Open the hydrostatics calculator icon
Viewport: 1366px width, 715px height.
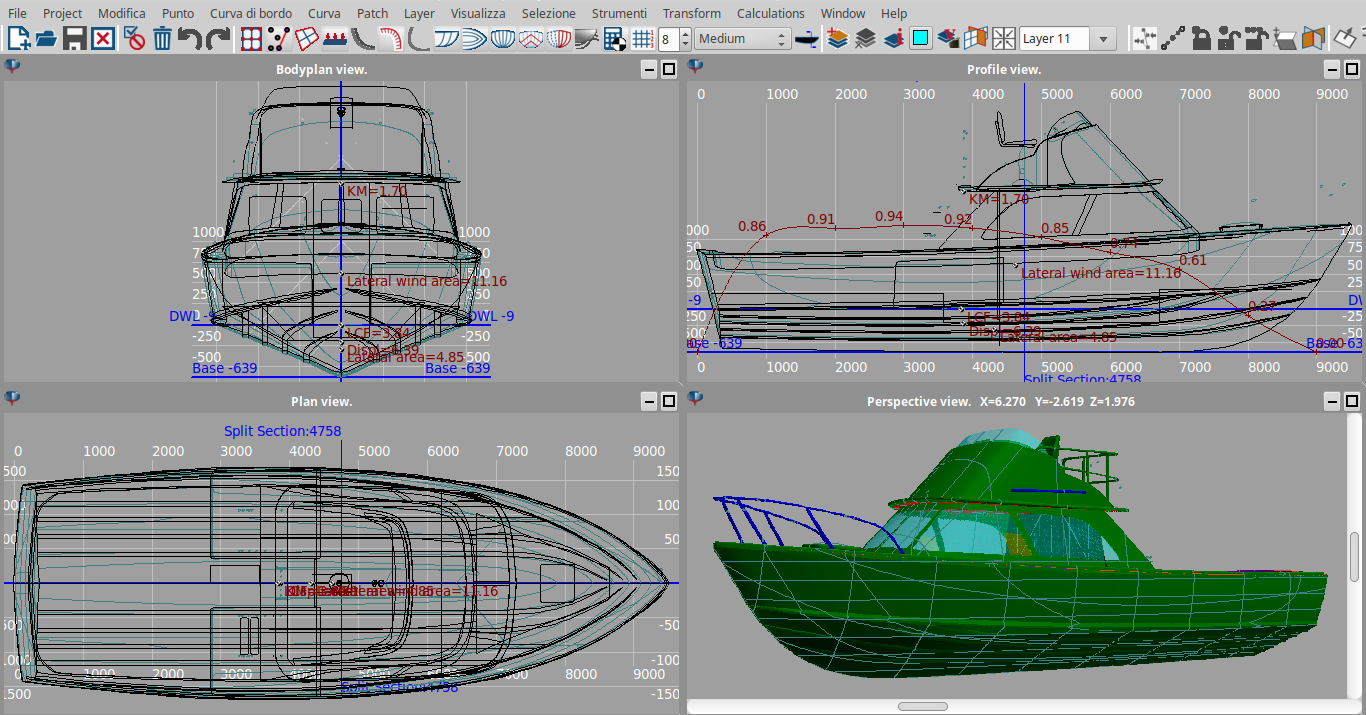point(614,39)
